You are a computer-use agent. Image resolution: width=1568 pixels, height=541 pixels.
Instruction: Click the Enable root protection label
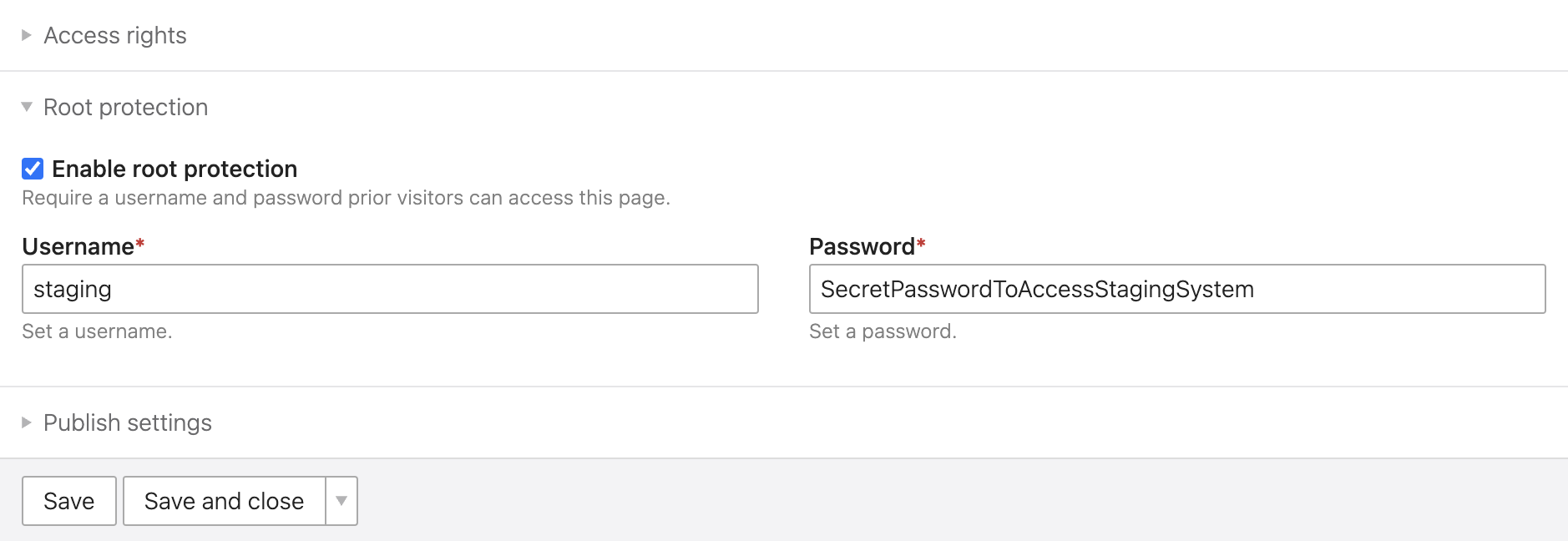[175, 169]
